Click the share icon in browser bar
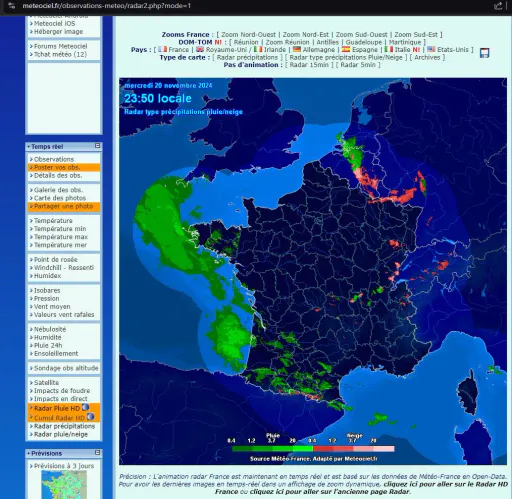Viewport: 512px width, 499px height. (498, 6)
